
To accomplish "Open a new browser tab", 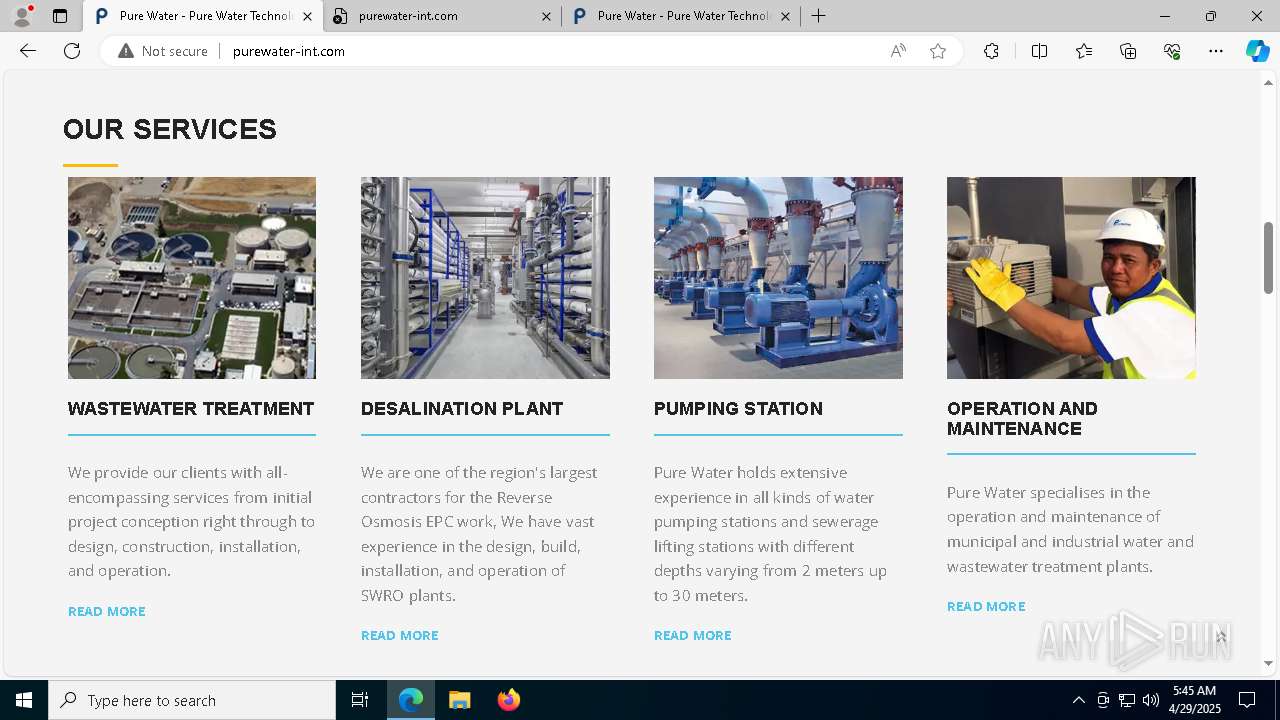I will pos(818,16).
